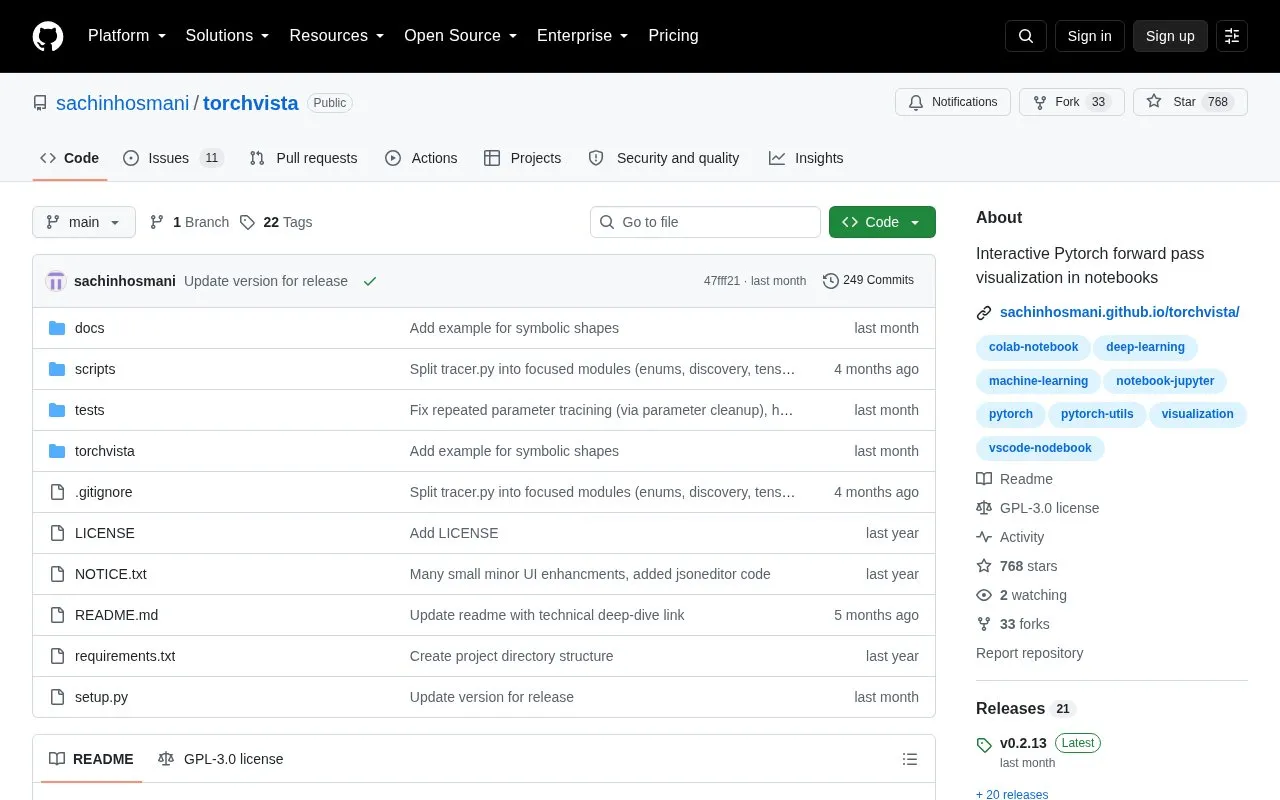
Task: Open the Projects tab
Action: pos(522,158)
